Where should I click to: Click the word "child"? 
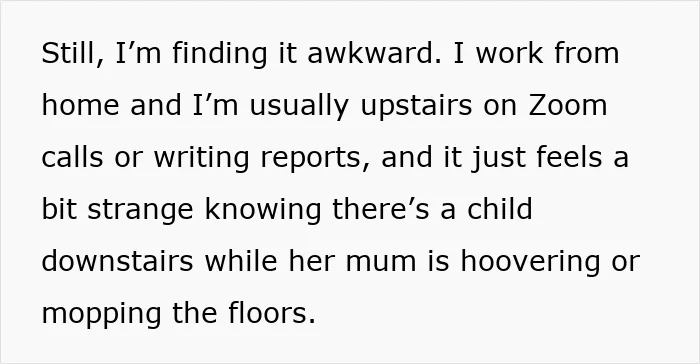point(500,209)
